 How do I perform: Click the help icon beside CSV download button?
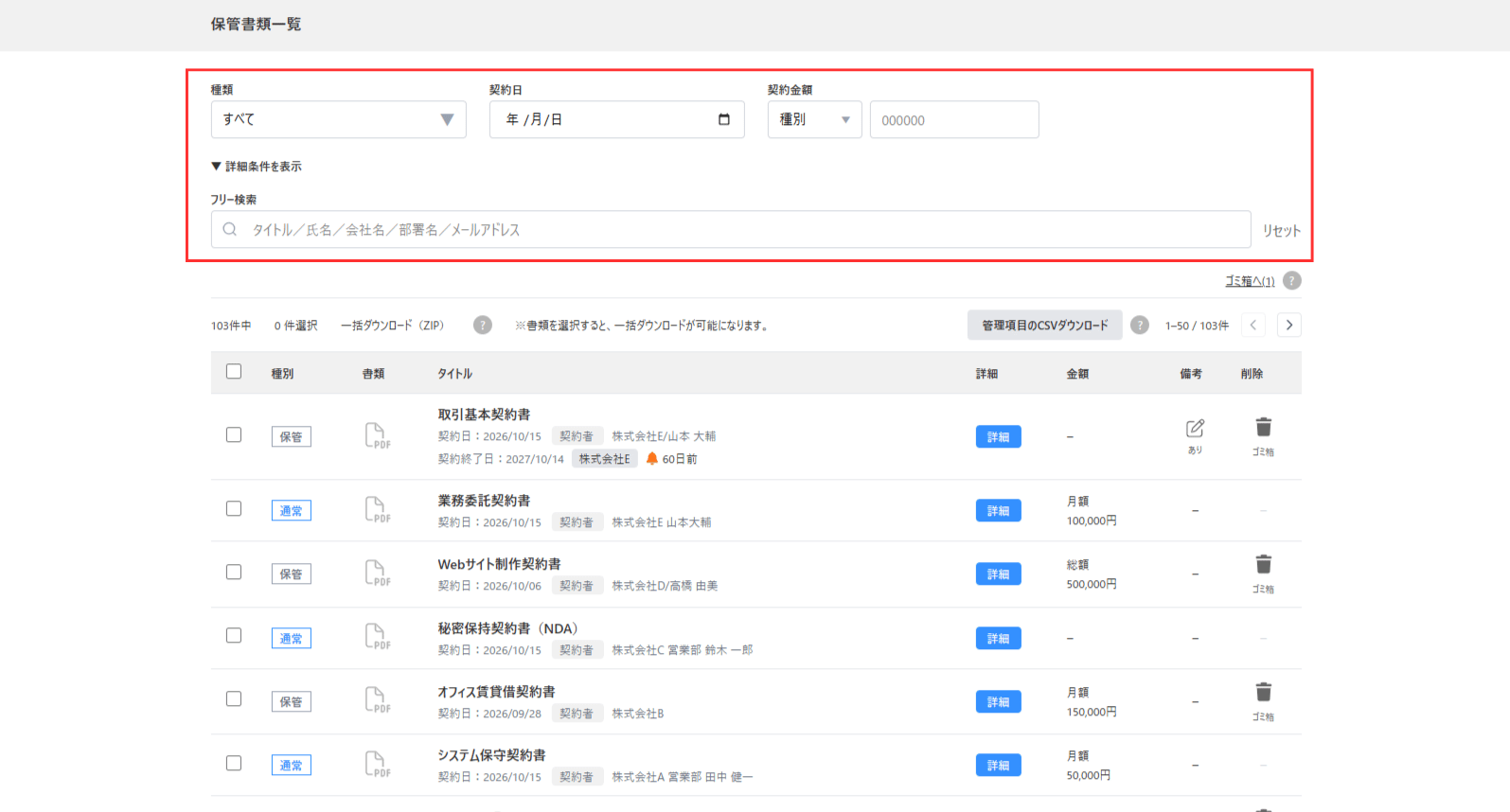point(1140,326)
